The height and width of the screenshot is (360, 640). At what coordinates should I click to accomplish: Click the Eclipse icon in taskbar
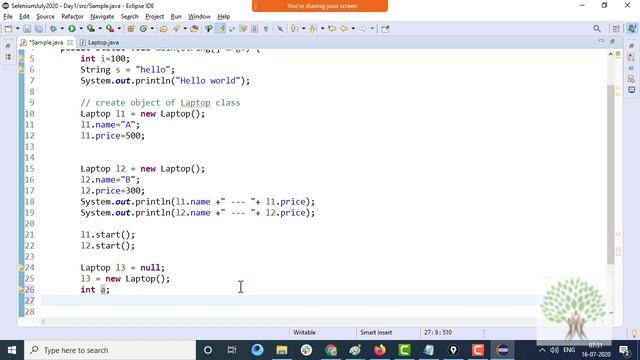point(502,350)
